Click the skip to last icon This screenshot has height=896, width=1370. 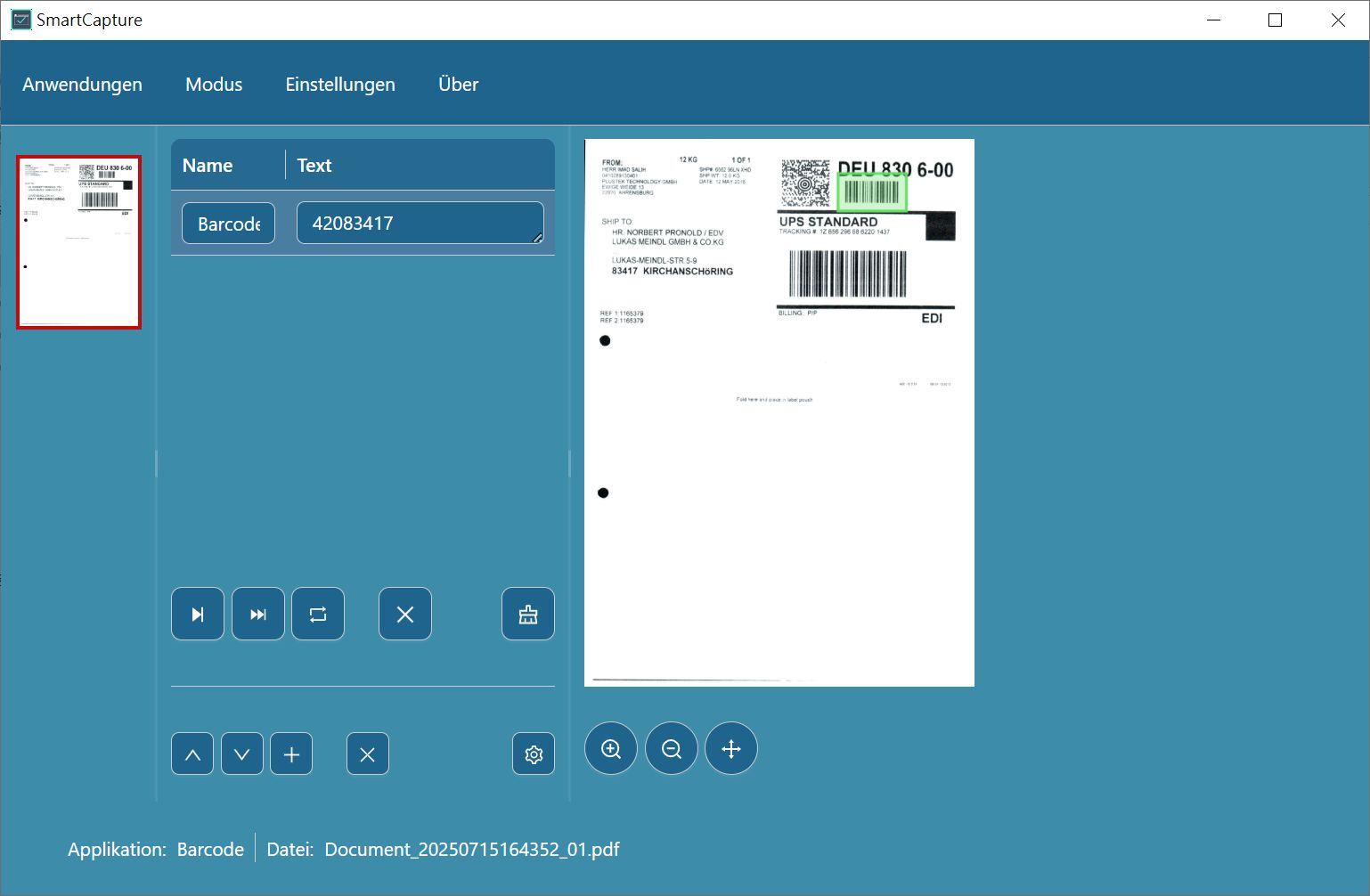tap(258, 614)
